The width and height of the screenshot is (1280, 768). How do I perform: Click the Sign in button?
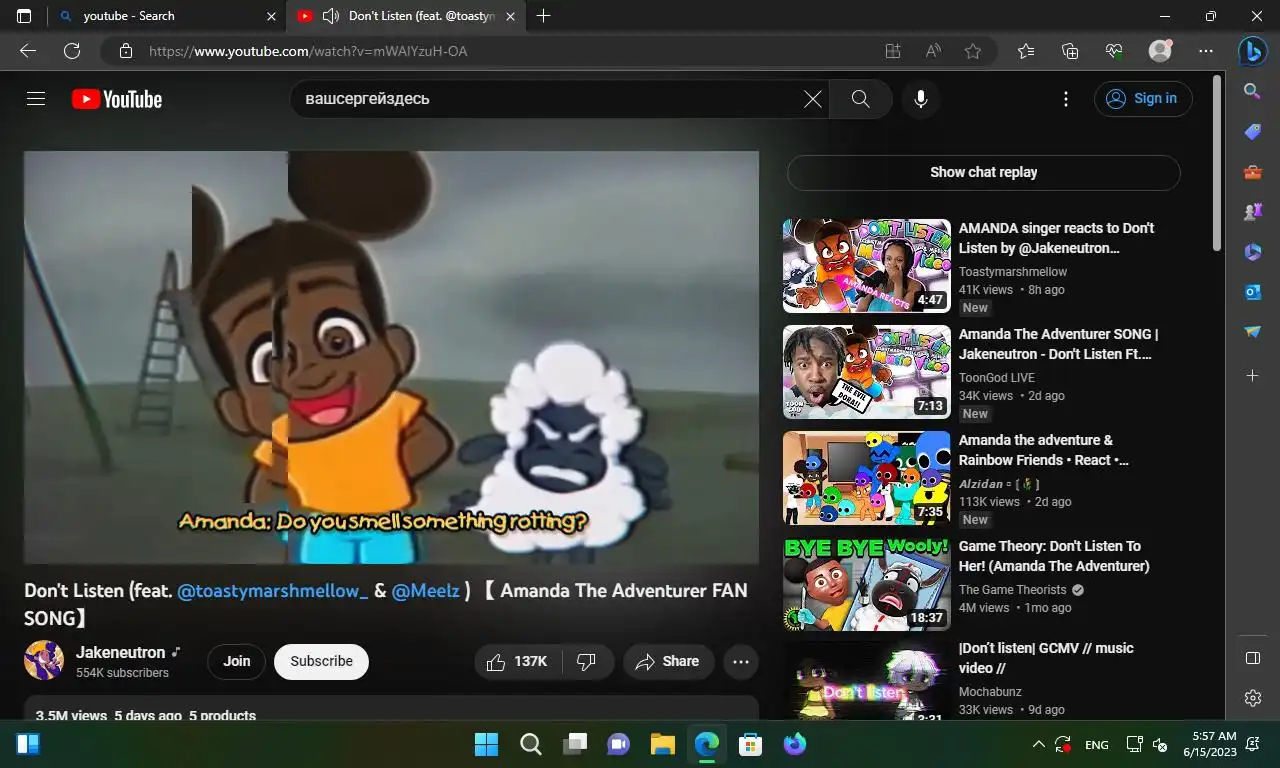[x=1143, y=98]
